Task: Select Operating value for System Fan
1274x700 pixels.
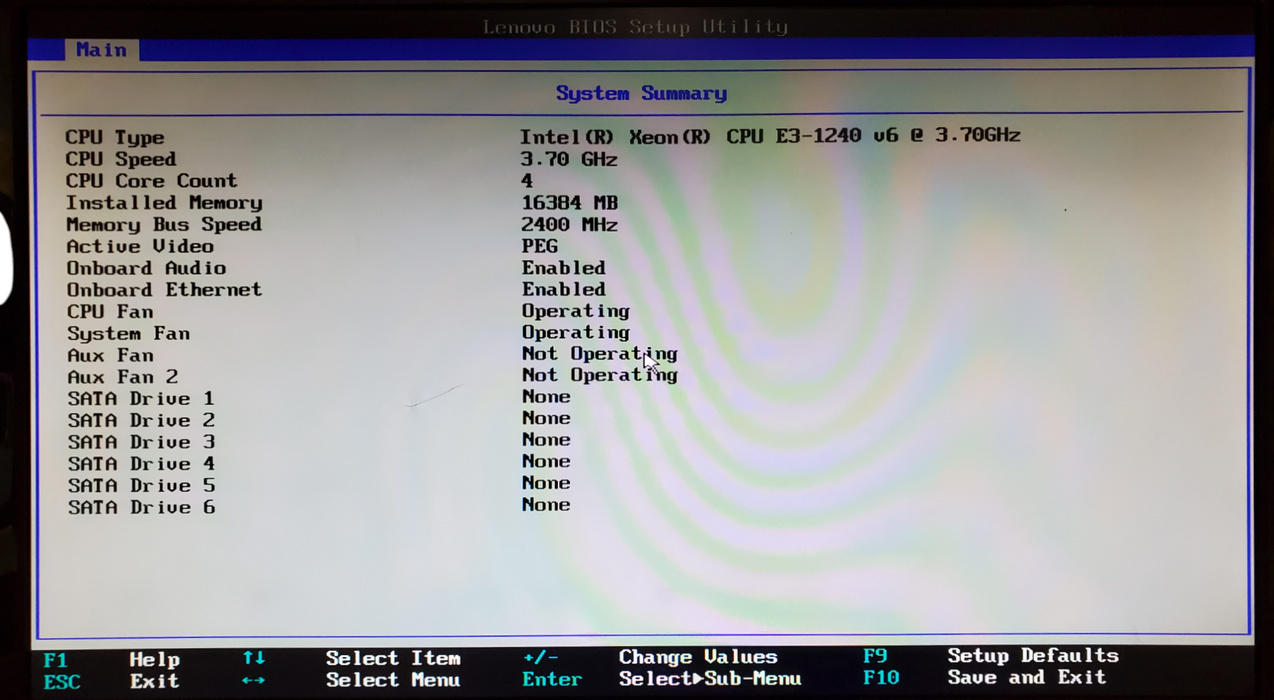Action: coord(576,333)
